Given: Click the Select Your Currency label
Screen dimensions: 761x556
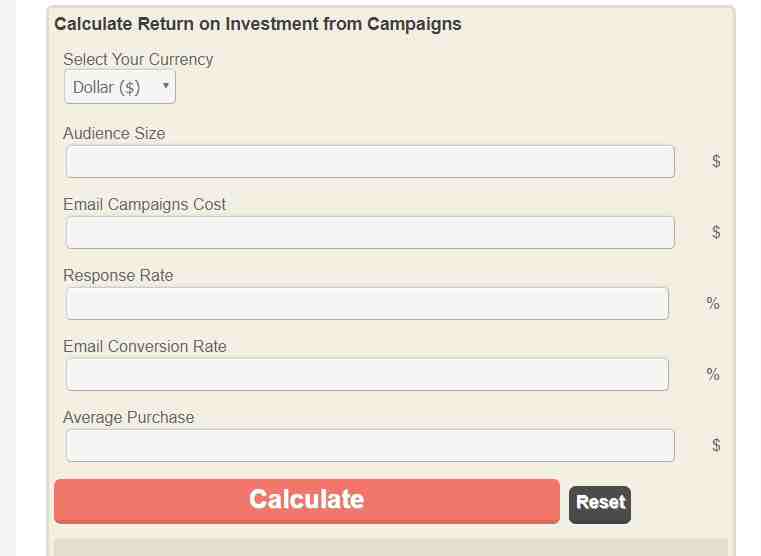Looking at the screenshot, I should (138, 59).
